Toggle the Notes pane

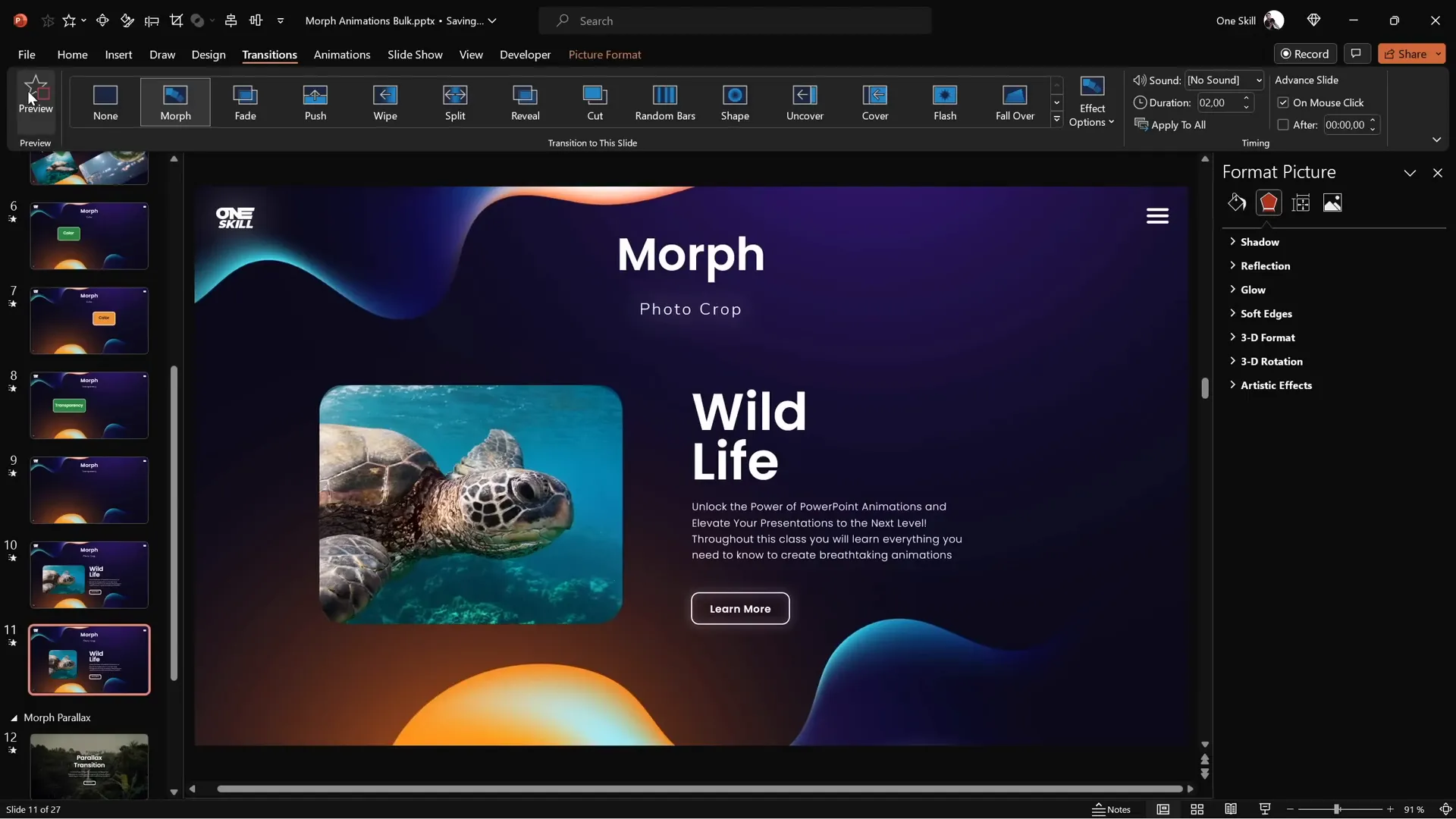click(1111, 809)
